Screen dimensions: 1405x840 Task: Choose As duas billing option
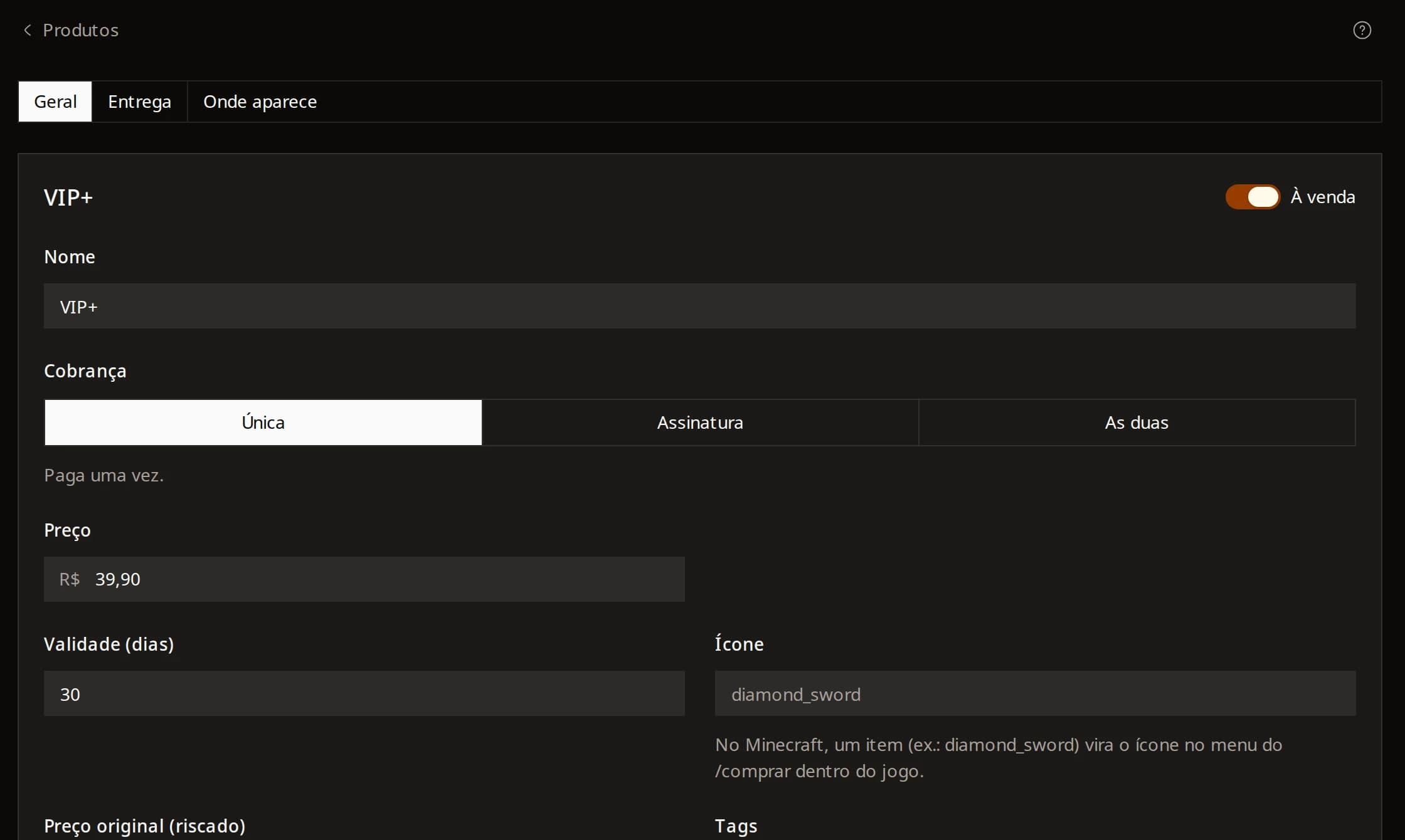tap(1137, 423)
